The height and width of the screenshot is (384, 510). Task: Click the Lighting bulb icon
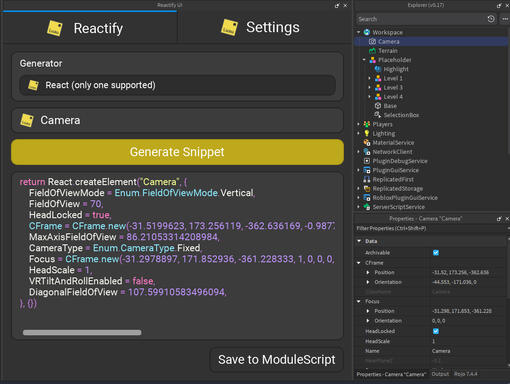[367, 133]
